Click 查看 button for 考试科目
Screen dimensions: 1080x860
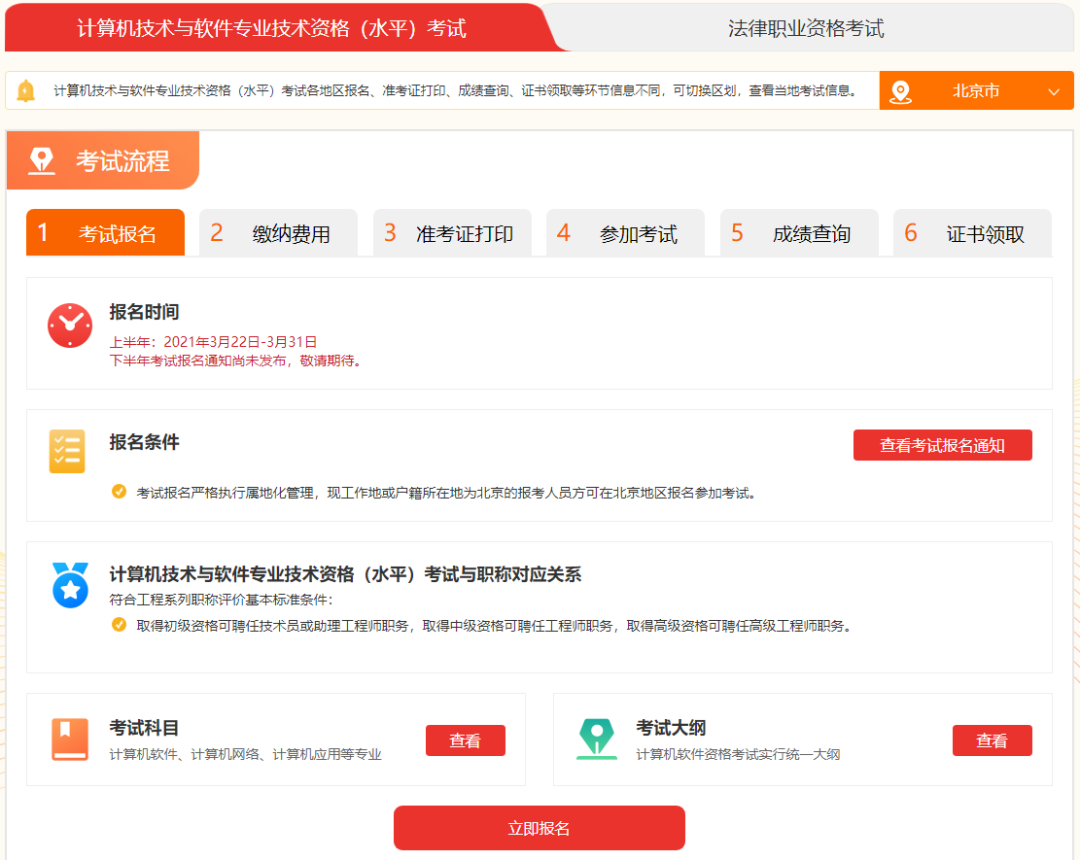pos(465,741)
